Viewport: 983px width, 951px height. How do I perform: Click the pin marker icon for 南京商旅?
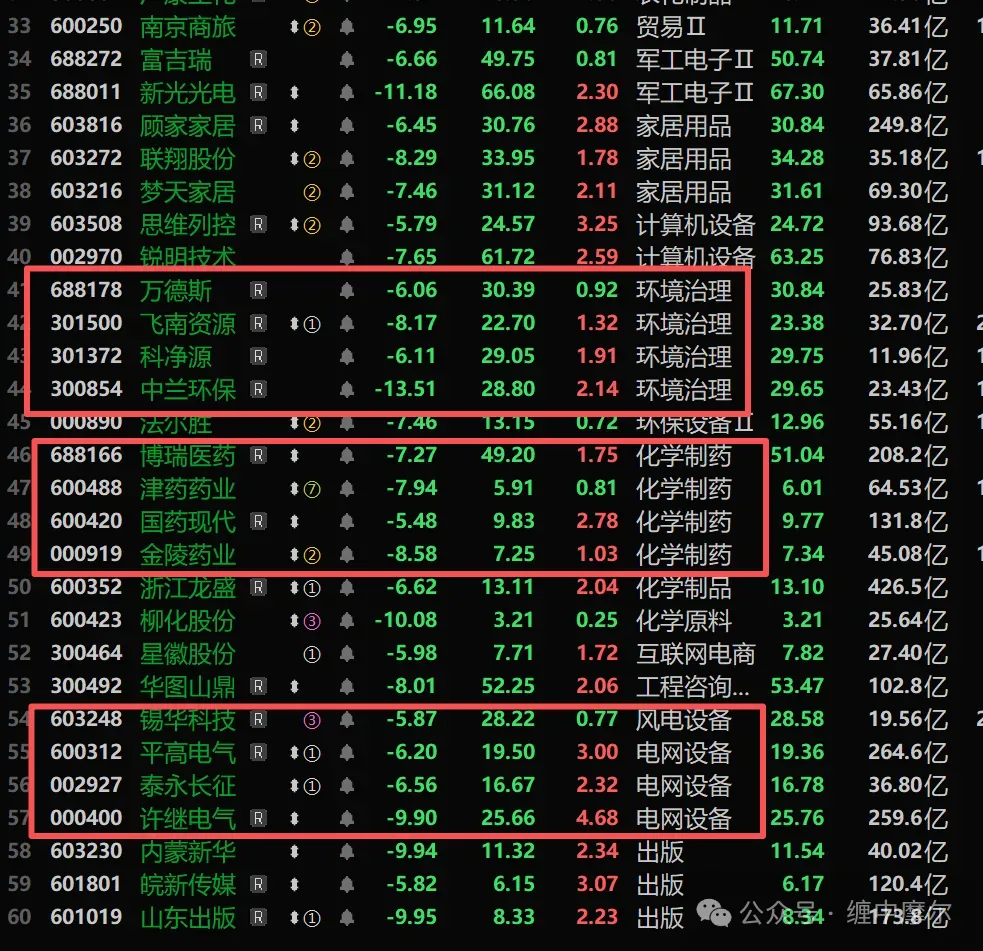click(x=294, y=27)
